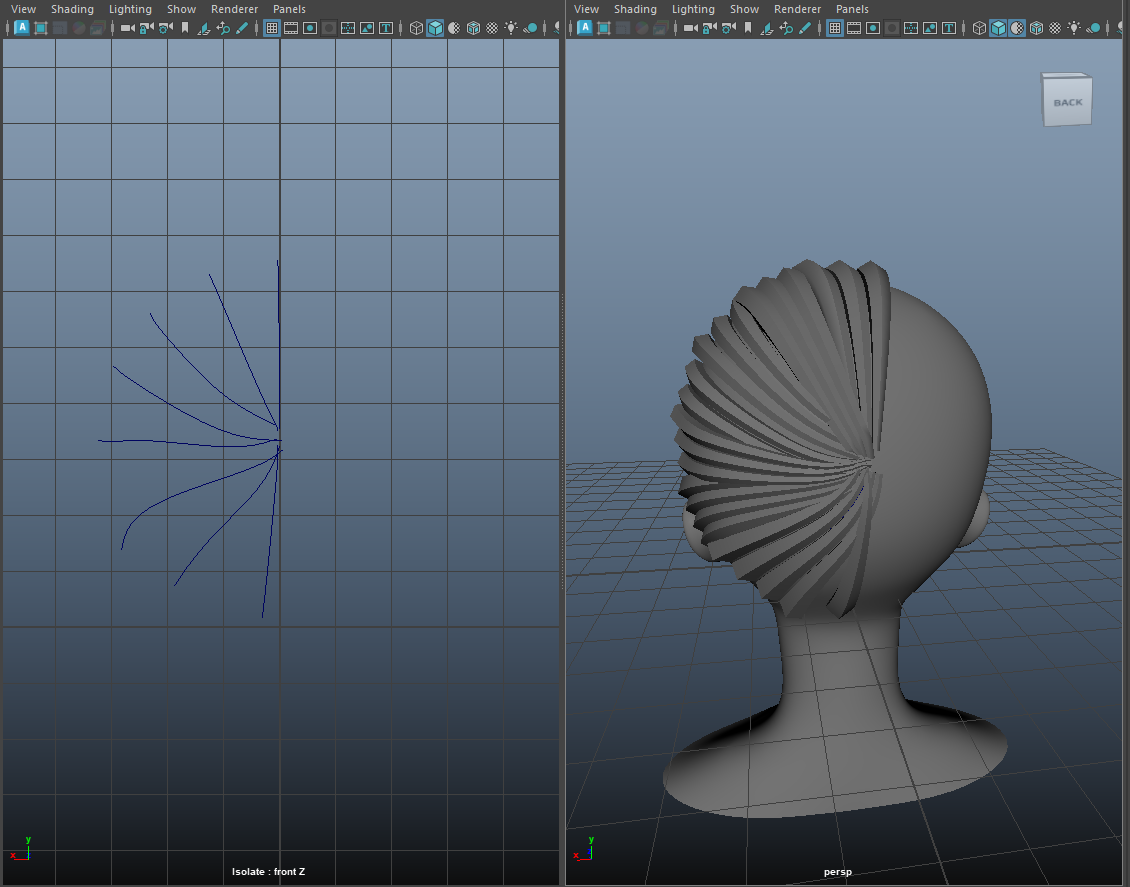Open the View menu in persp panel
The height and width of the screenshot is (887, 1130).
586,9
